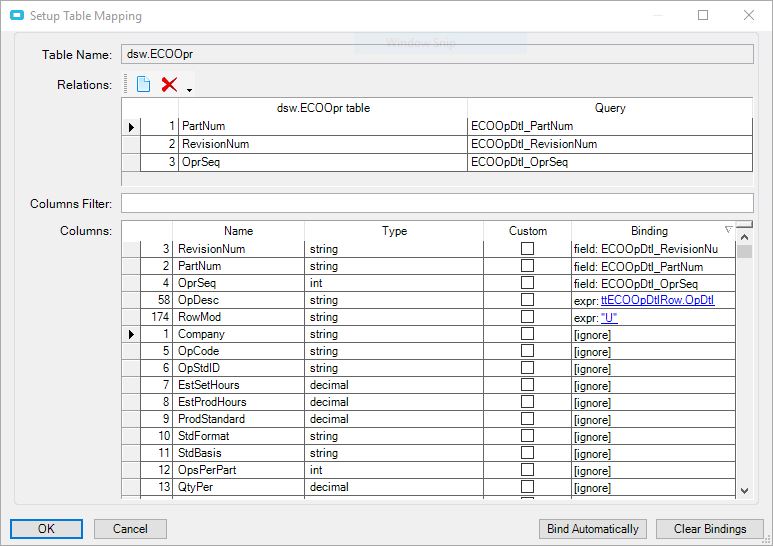Screen dimensions: 773x546
Task: Toggle Custom checkbox for RevisionNum column
Action: pyautogui.click(x=527, y=249)
